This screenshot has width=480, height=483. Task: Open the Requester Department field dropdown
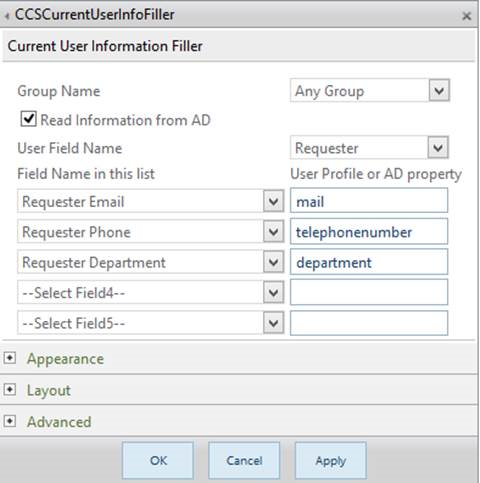150,262
